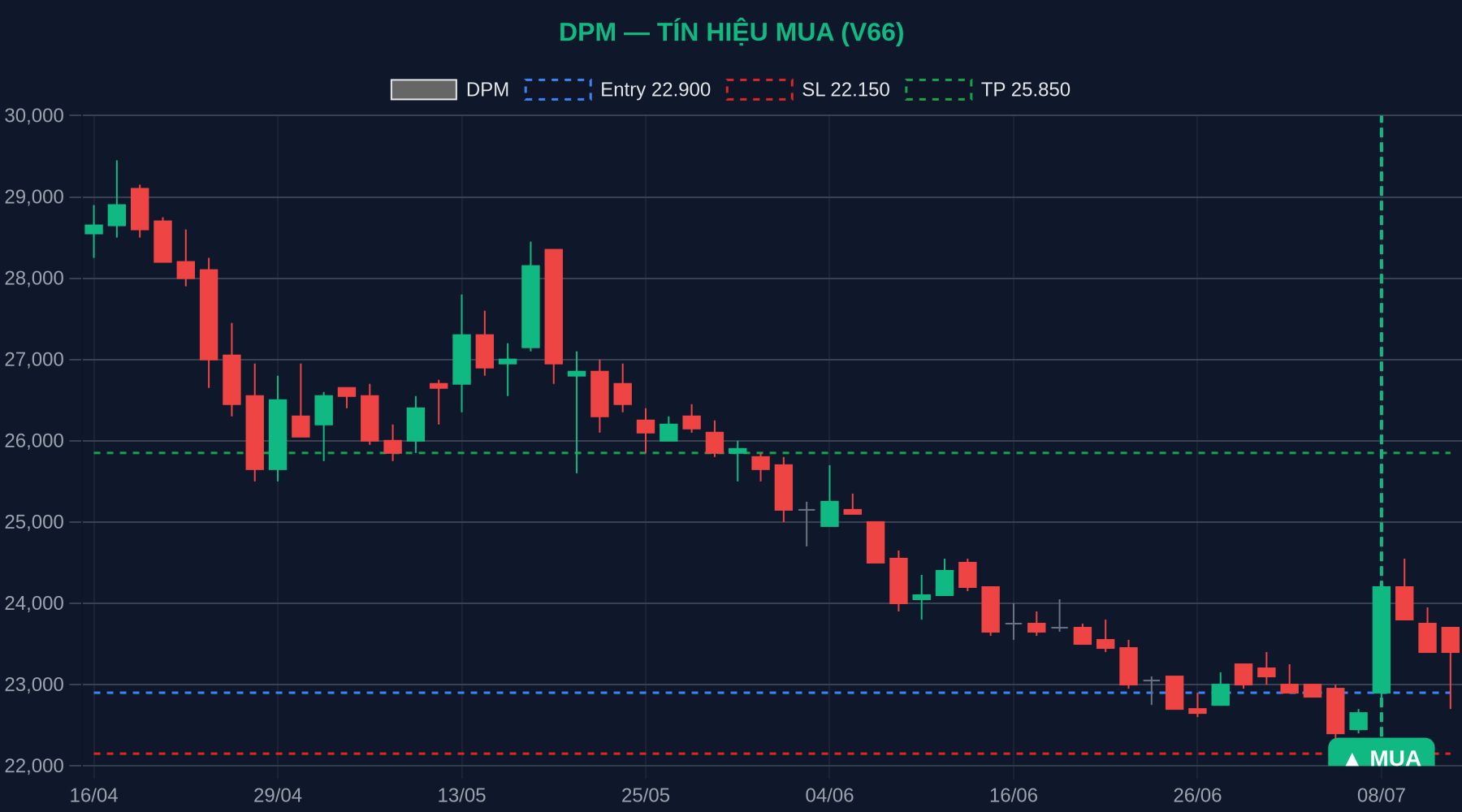
Task: Click the 26/06 date axis label
Action: tap(1197, 795)
